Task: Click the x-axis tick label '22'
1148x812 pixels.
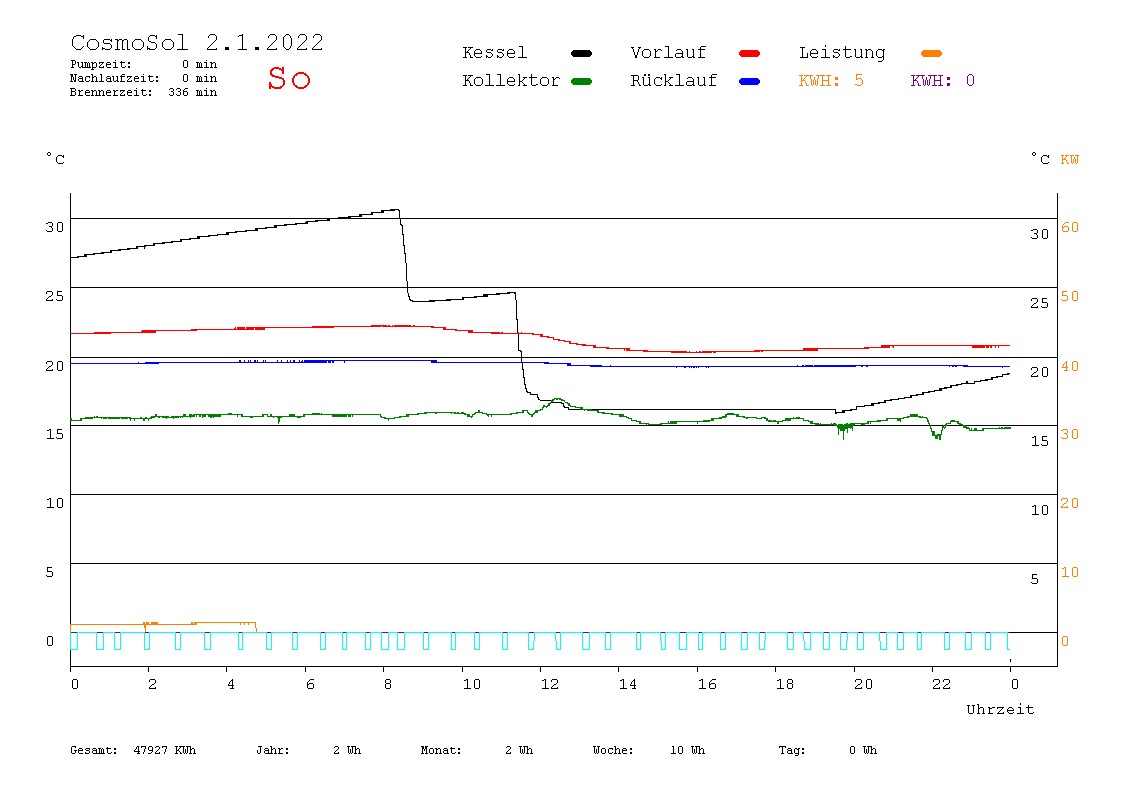Action: (941, 685)
